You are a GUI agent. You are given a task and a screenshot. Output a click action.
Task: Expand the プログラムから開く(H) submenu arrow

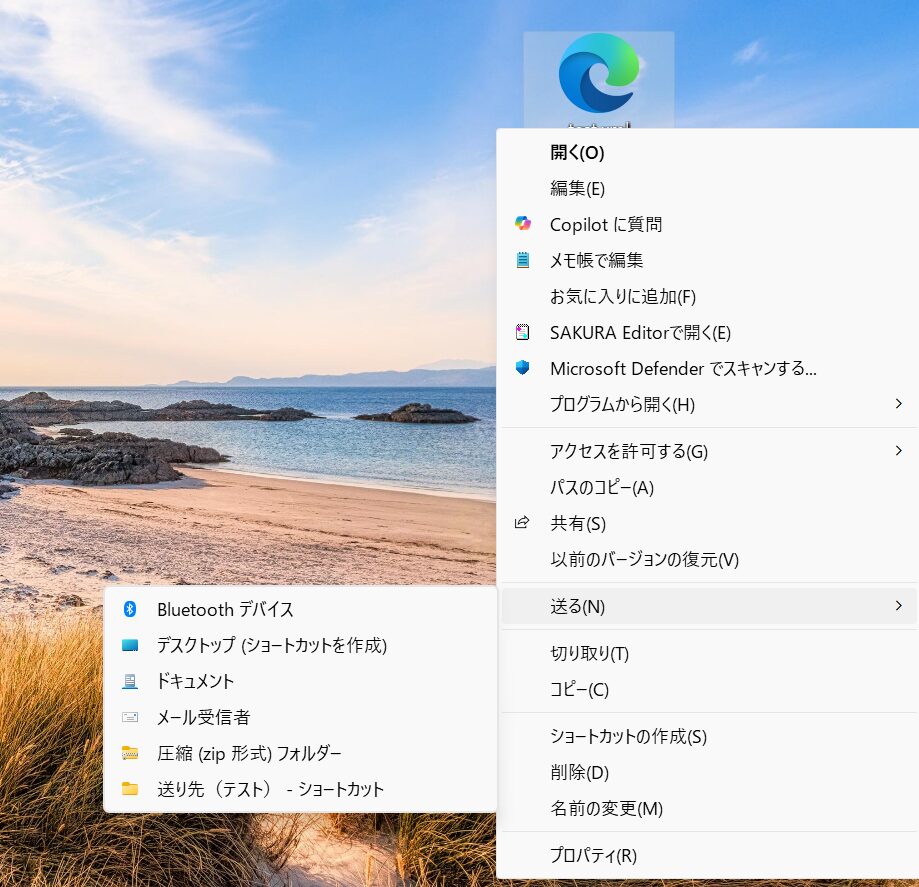(x=898, y=403)
